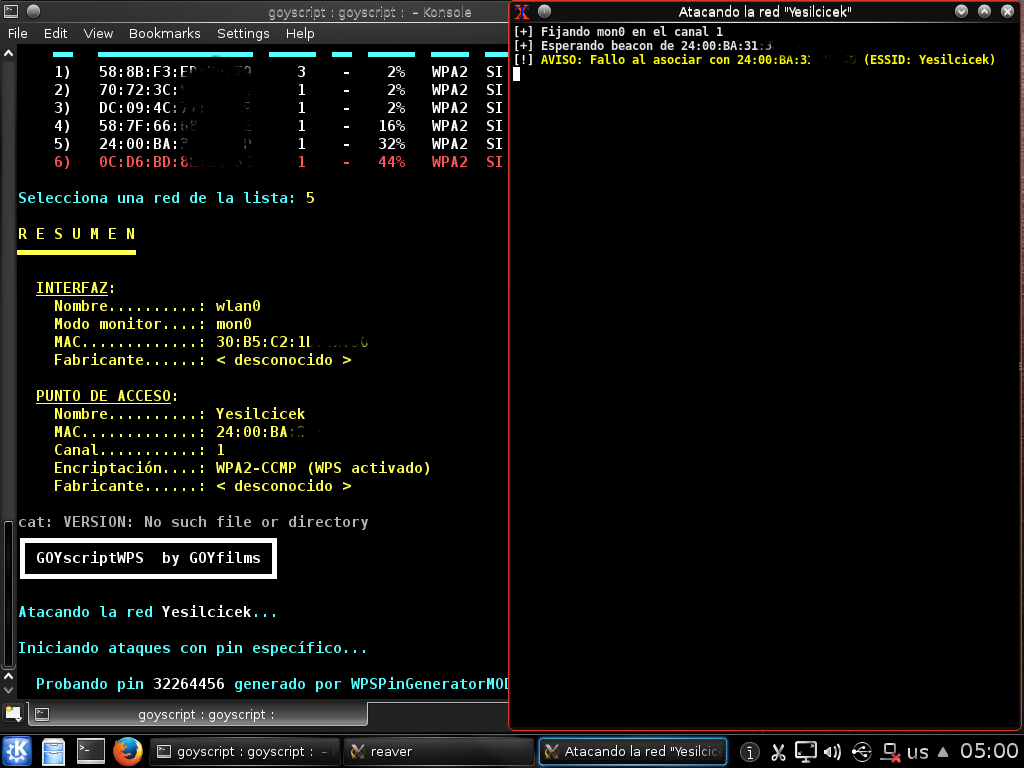Screen dimensions: 1024x768
Task: Click the us keyboard layout indicator
Action: click(x=918, y=752)
